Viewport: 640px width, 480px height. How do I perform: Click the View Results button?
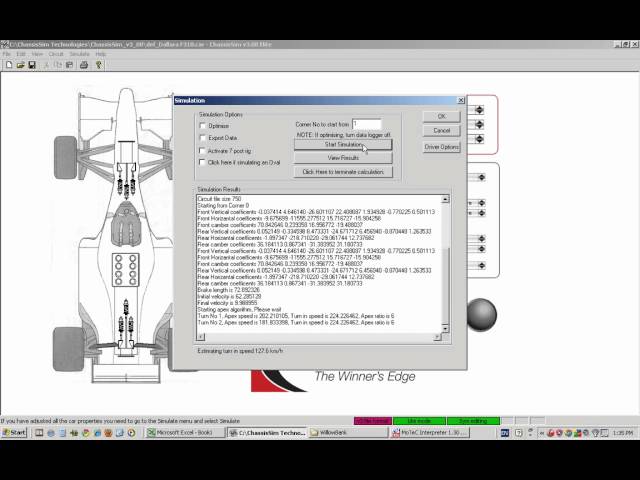click(x=343, y=158)
